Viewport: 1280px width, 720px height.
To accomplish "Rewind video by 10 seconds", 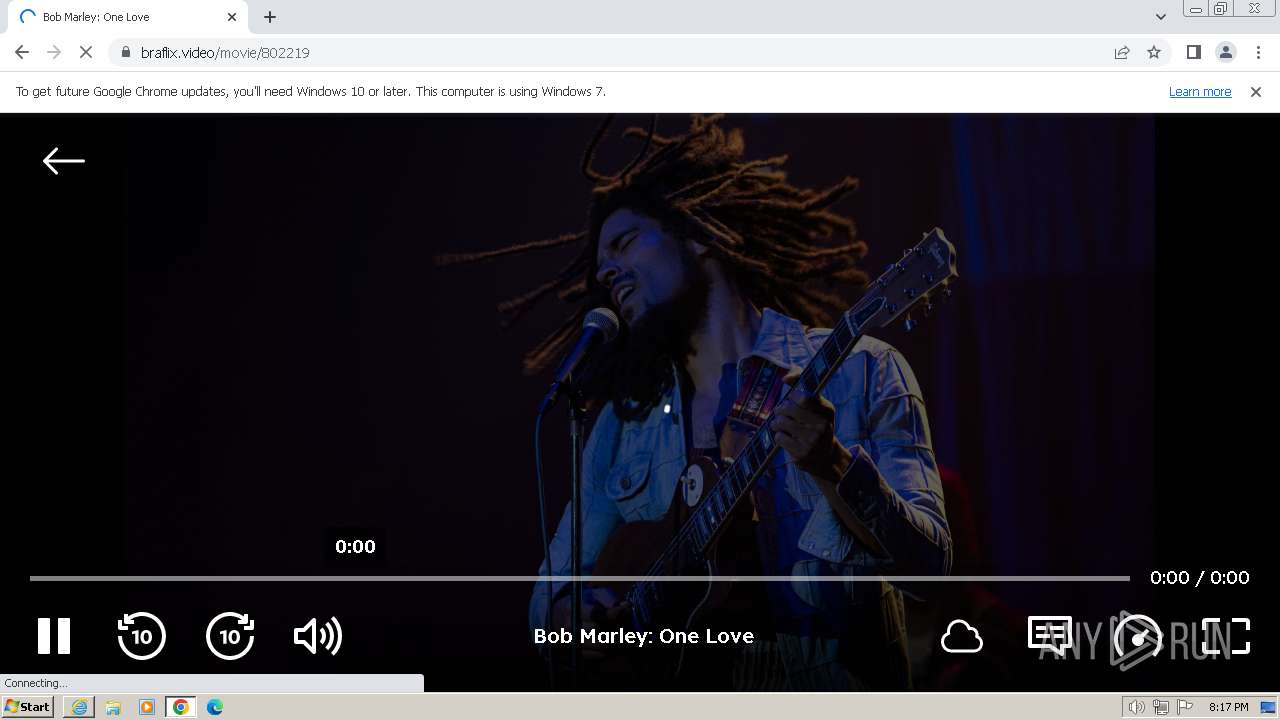I will point(141,636).
